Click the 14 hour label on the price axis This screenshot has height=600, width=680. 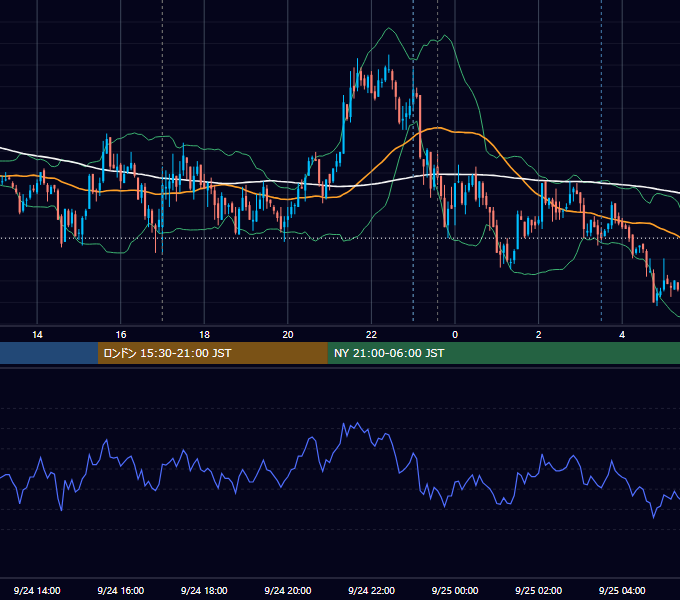coord(37,335)
